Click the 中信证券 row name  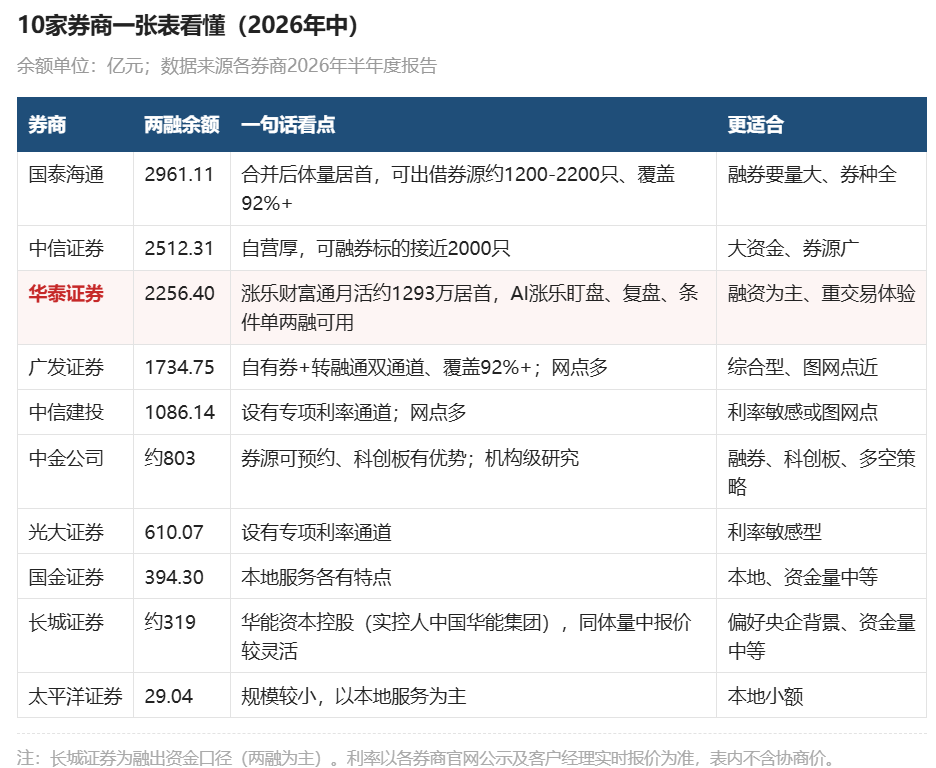[x=66, y=248]
